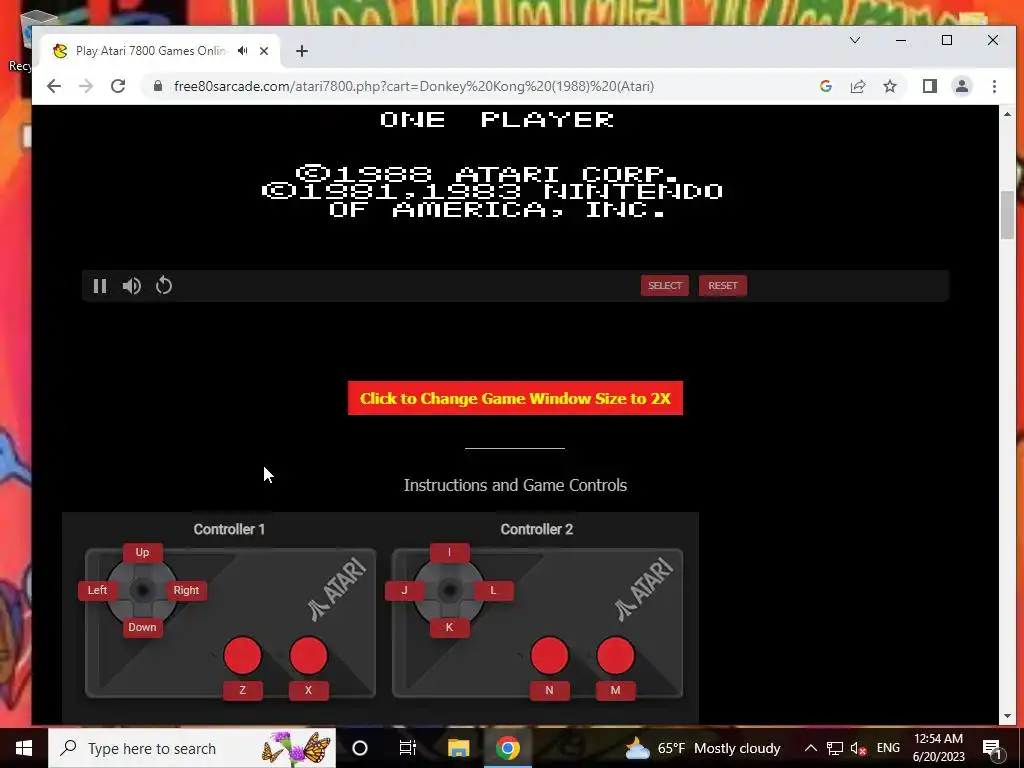Show hidden system tray icons
The height and width of the screenshot is (768, 1024).
[x=810, y=748]
